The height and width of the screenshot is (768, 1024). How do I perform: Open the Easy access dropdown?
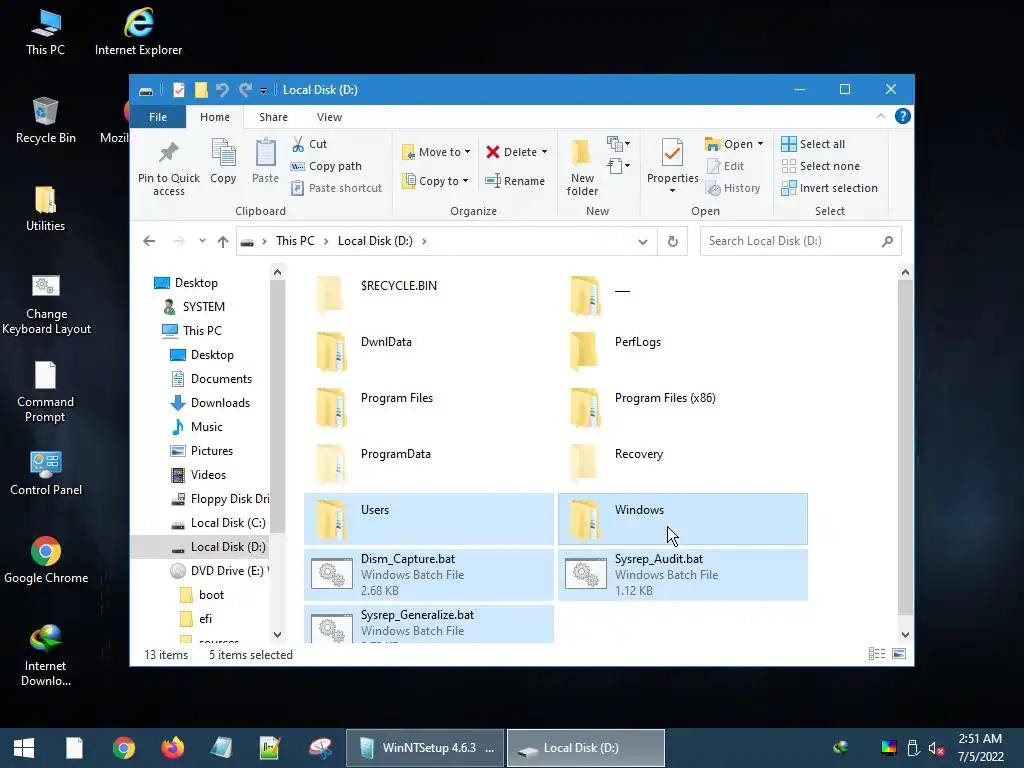tap(618, 166)
